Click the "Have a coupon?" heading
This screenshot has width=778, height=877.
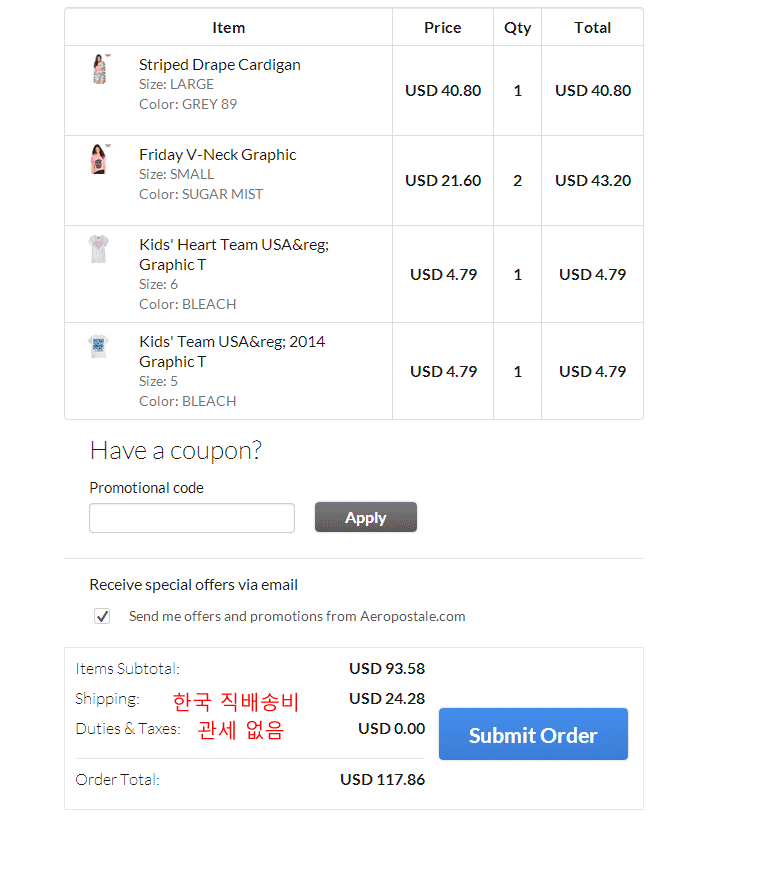tap(176, 451)
